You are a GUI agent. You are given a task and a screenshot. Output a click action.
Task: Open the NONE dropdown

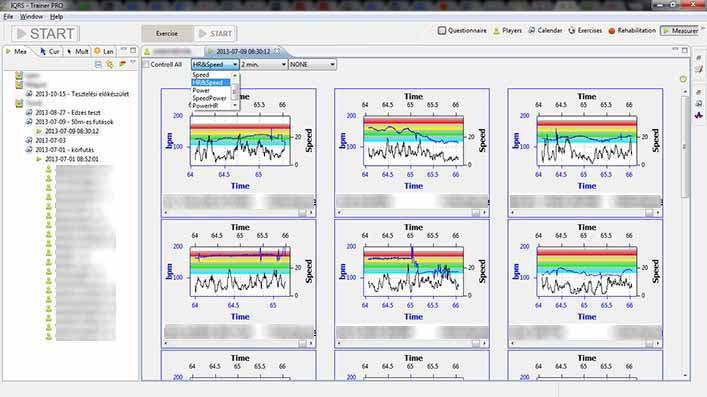pyautogui.click(x=312, y=65)
